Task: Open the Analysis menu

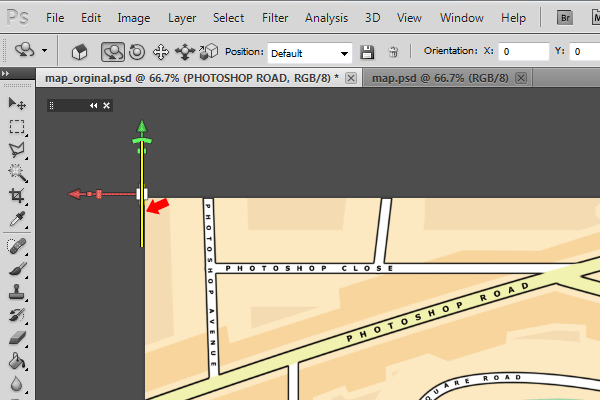Action: coord(326,18)
